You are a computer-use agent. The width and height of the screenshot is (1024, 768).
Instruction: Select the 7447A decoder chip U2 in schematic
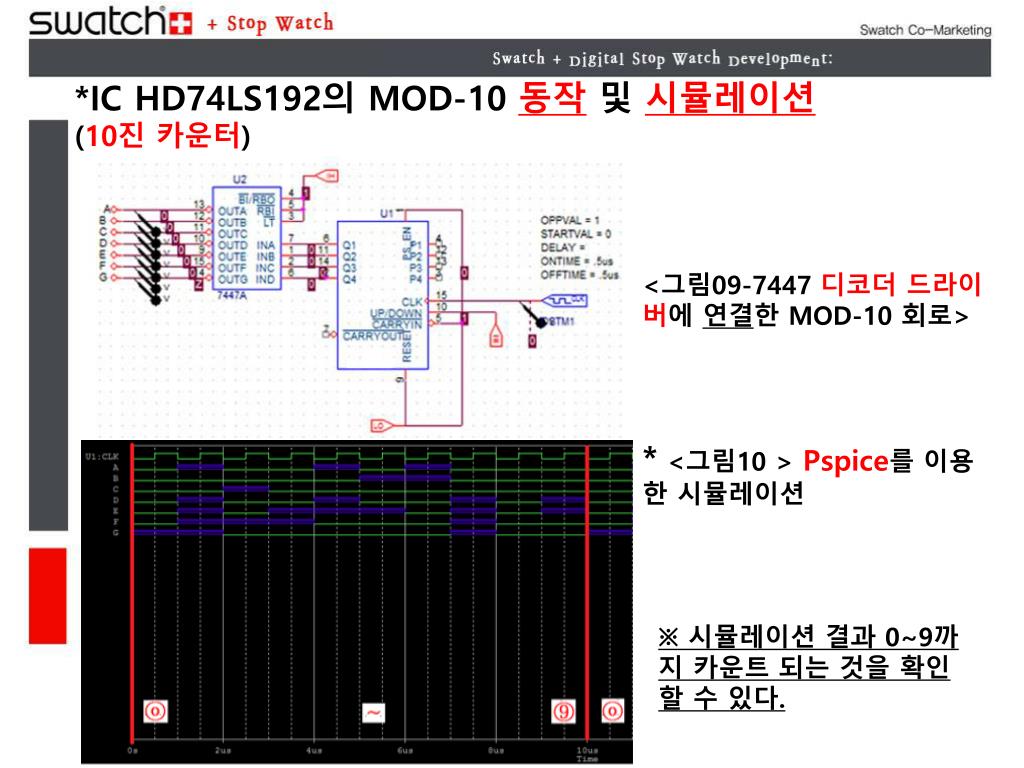[246, 238]
